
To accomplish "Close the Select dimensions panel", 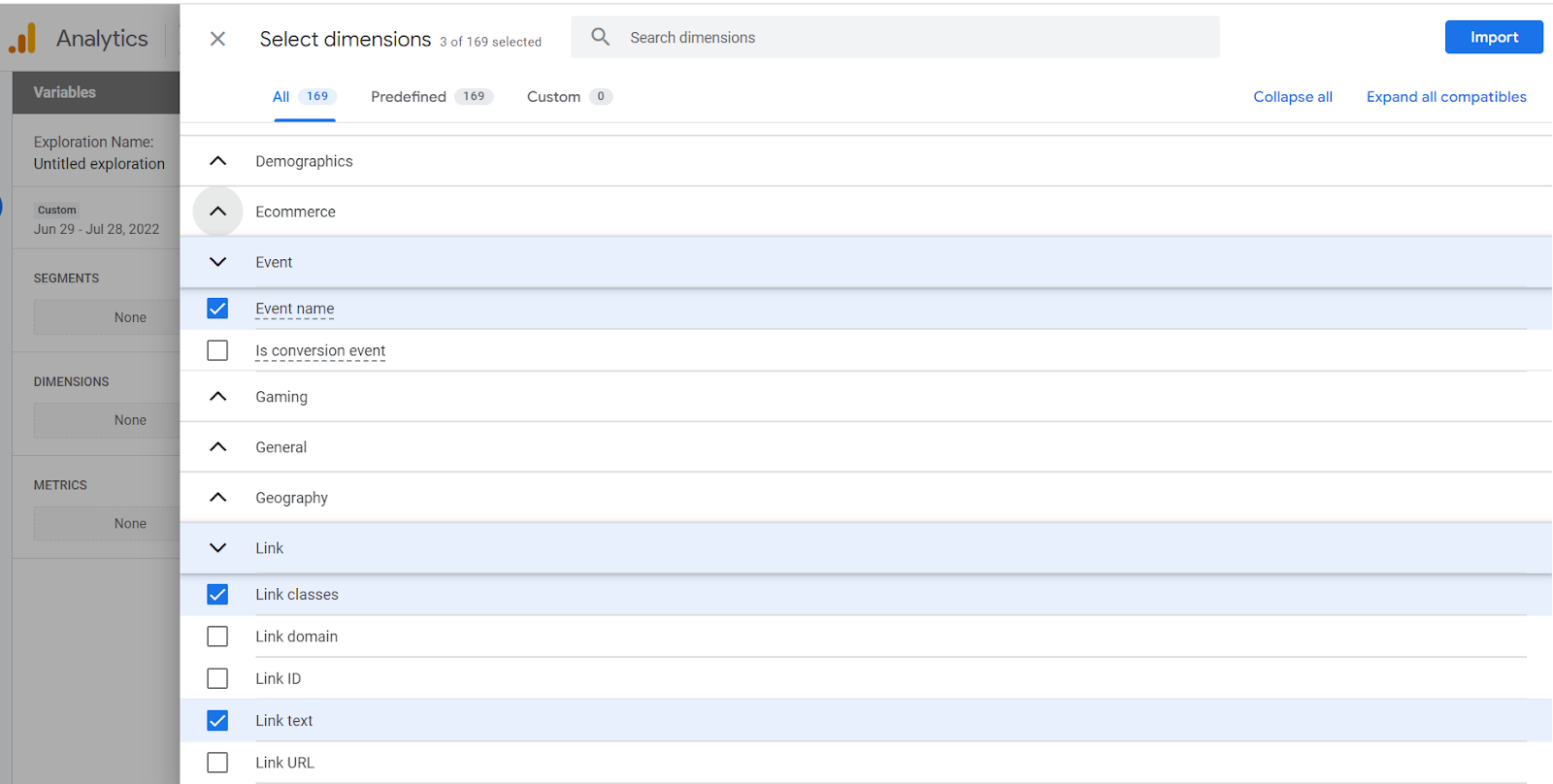I will click(217, 39).
